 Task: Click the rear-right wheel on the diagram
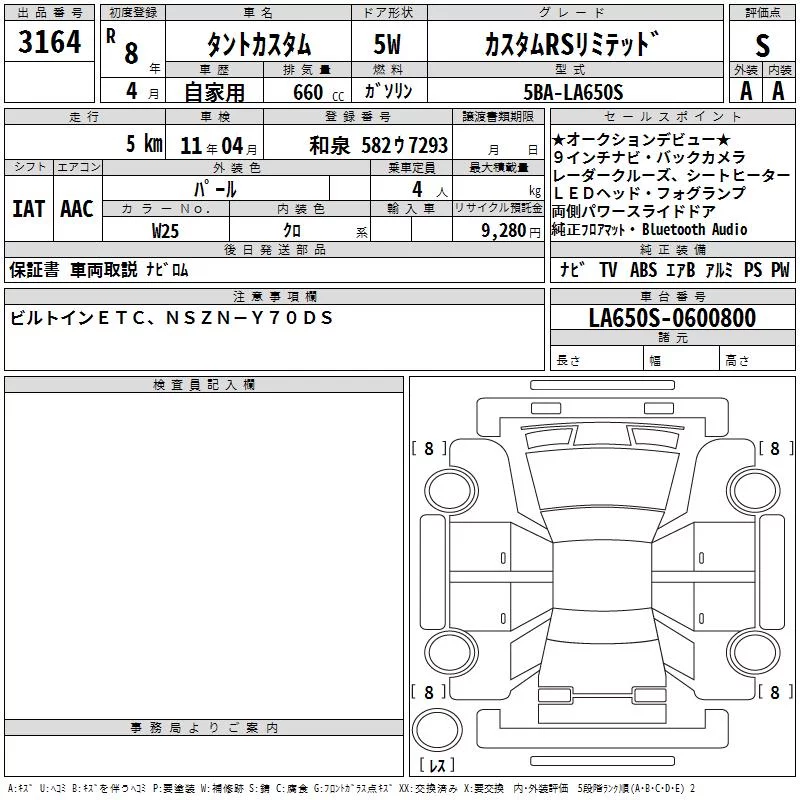pos(755,652)
